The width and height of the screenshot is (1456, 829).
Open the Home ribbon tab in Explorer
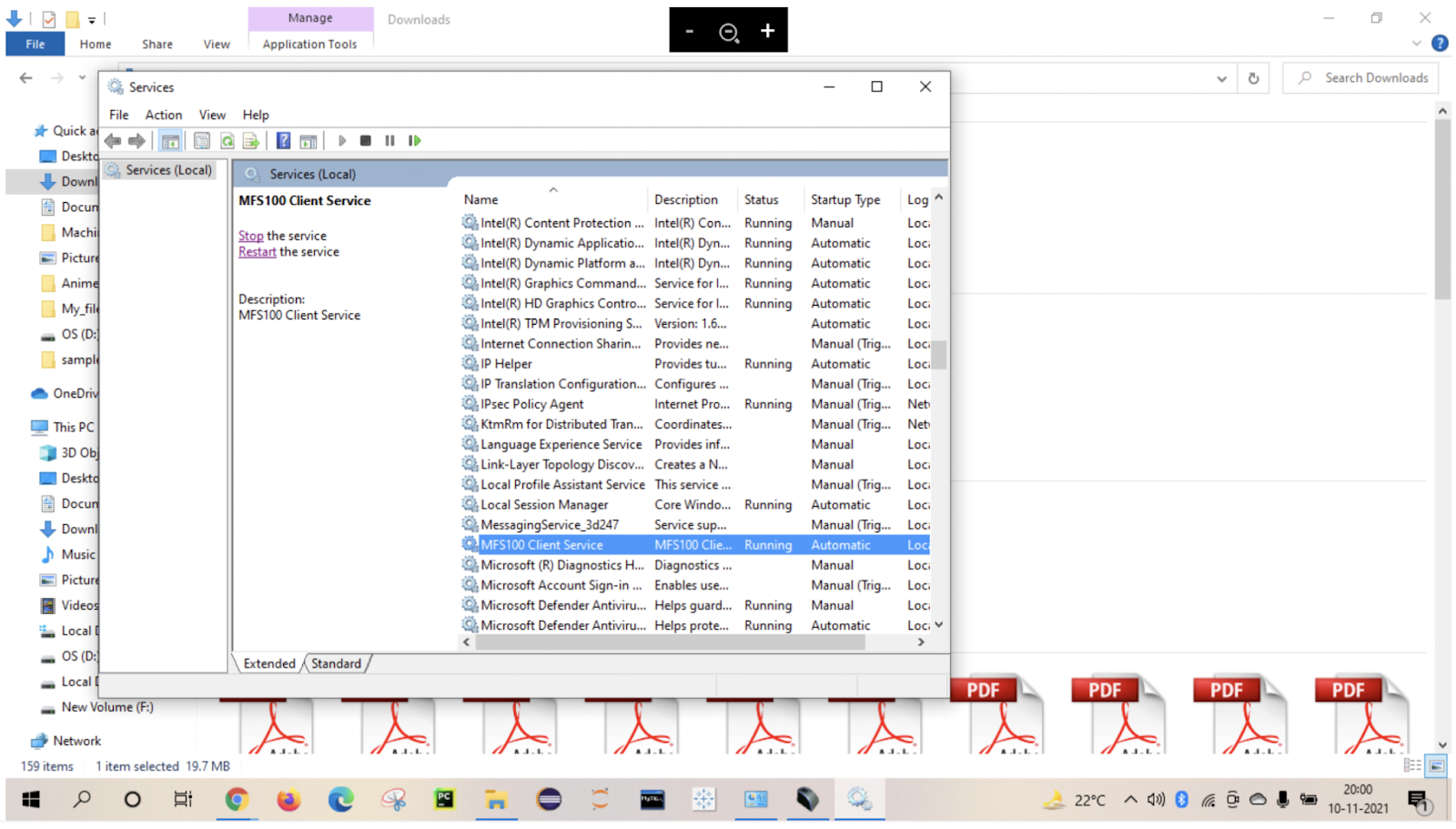96,44
